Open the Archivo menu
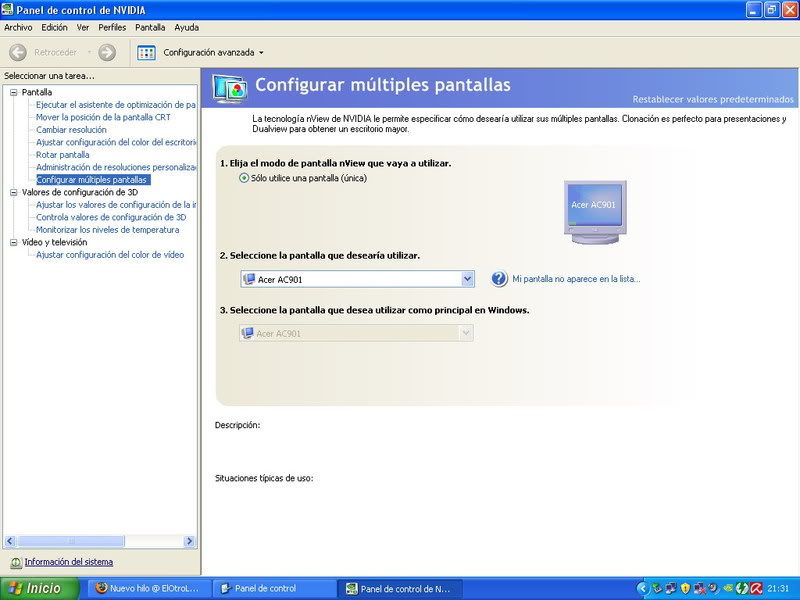 [18, 28]
